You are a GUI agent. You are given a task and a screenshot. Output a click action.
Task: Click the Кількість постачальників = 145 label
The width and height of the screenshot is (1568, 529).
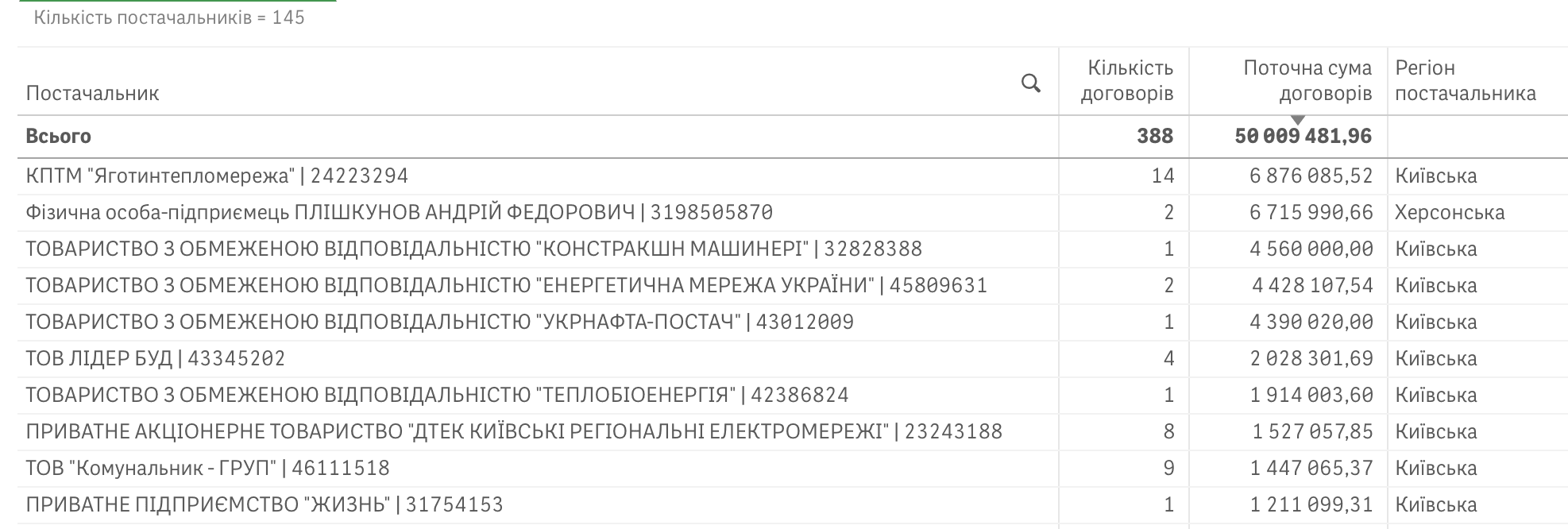[169, 17]
